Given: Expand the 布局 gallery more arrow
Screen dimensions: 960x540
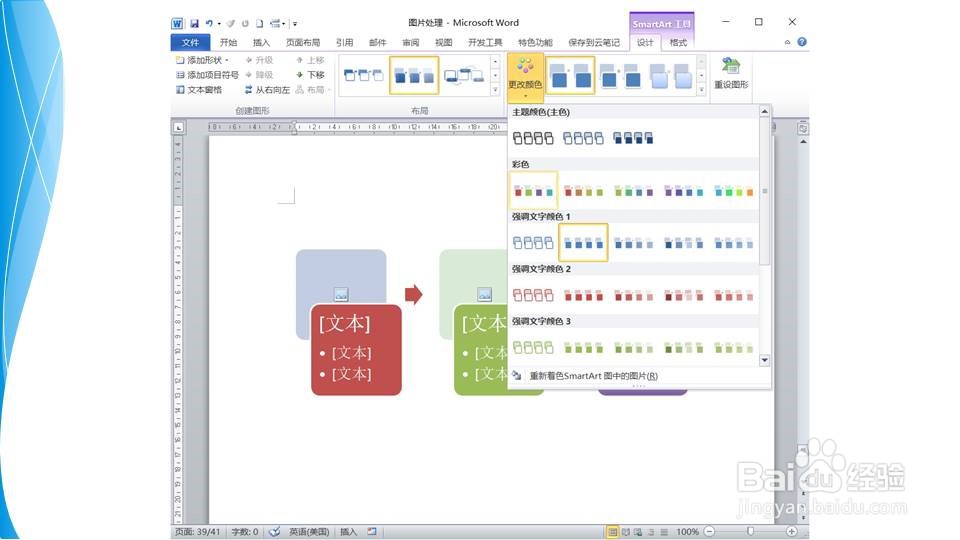Looking at the screenshot, I should (495, 89).
